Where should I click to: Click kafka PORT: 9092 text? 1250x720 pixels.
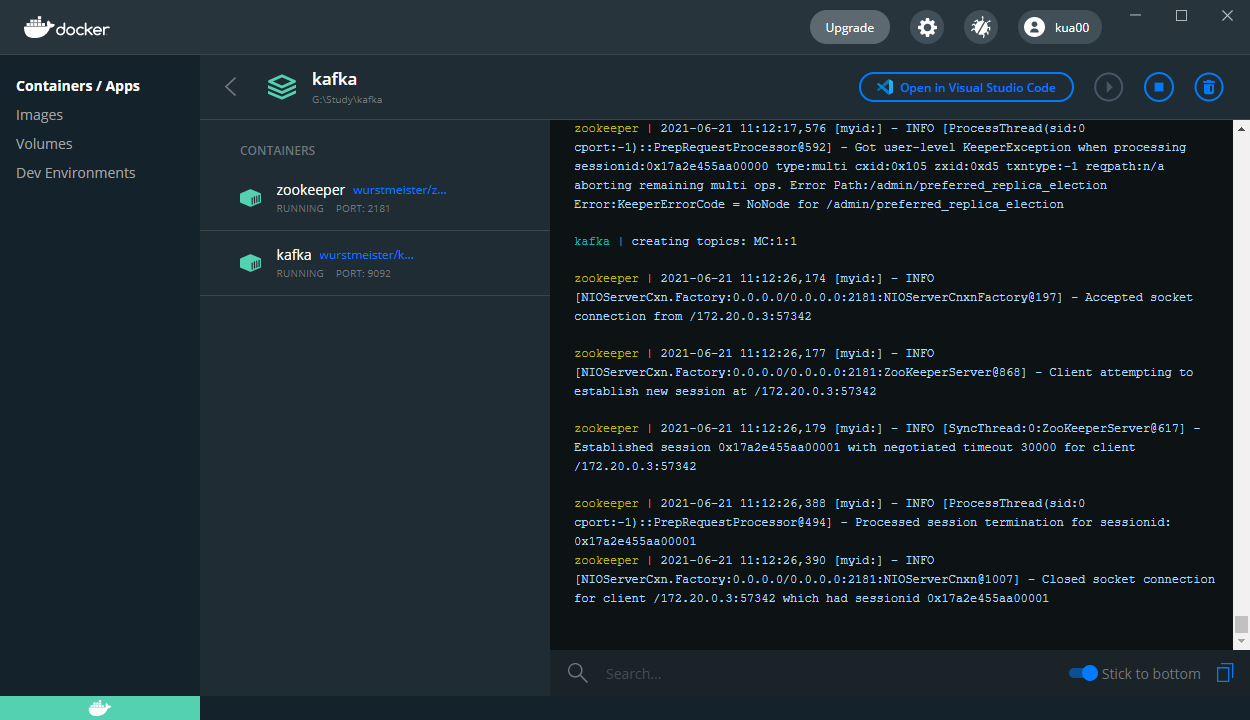pos(363,273)
